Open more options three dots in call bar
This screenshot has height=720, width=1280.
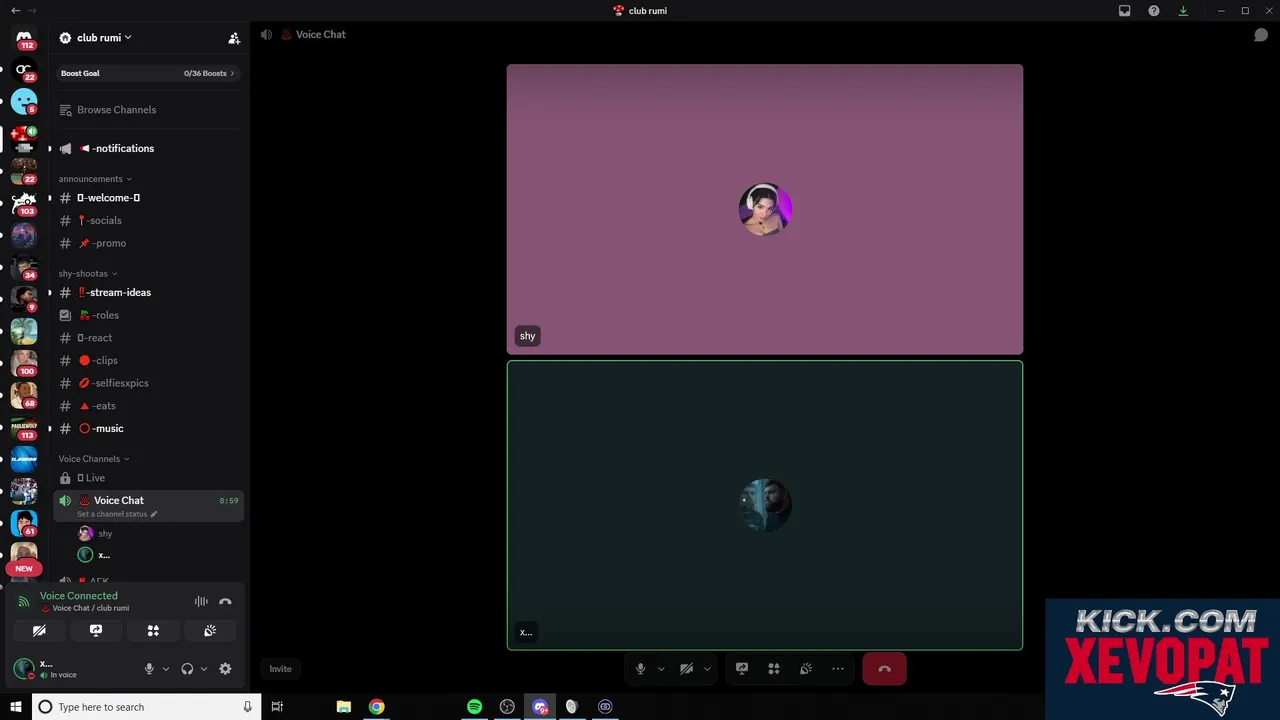(838, 669)
